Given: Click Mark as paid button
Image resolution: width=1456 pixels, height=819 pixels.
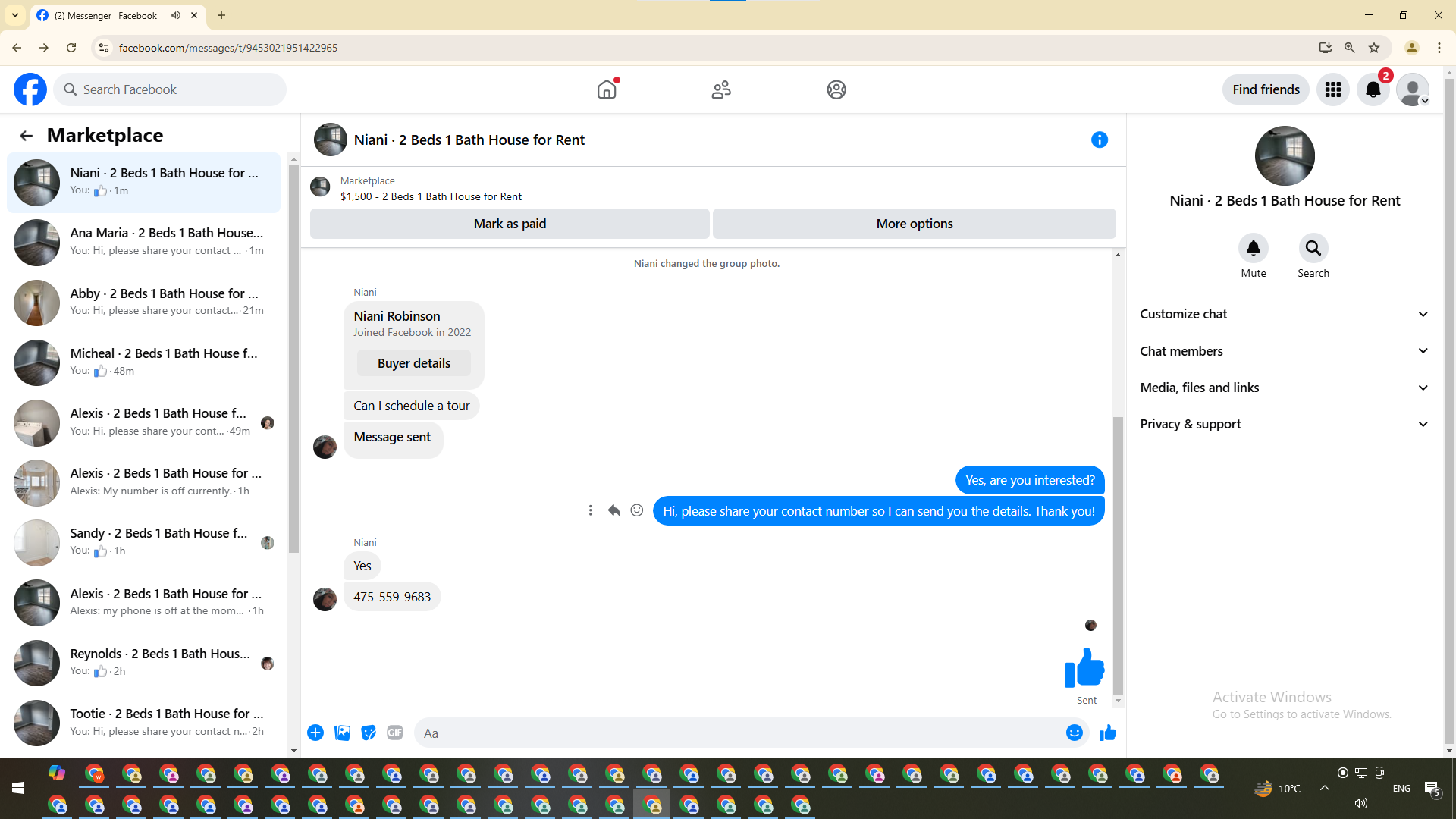Looking at the screenshot, I should (x=510, y=224).
